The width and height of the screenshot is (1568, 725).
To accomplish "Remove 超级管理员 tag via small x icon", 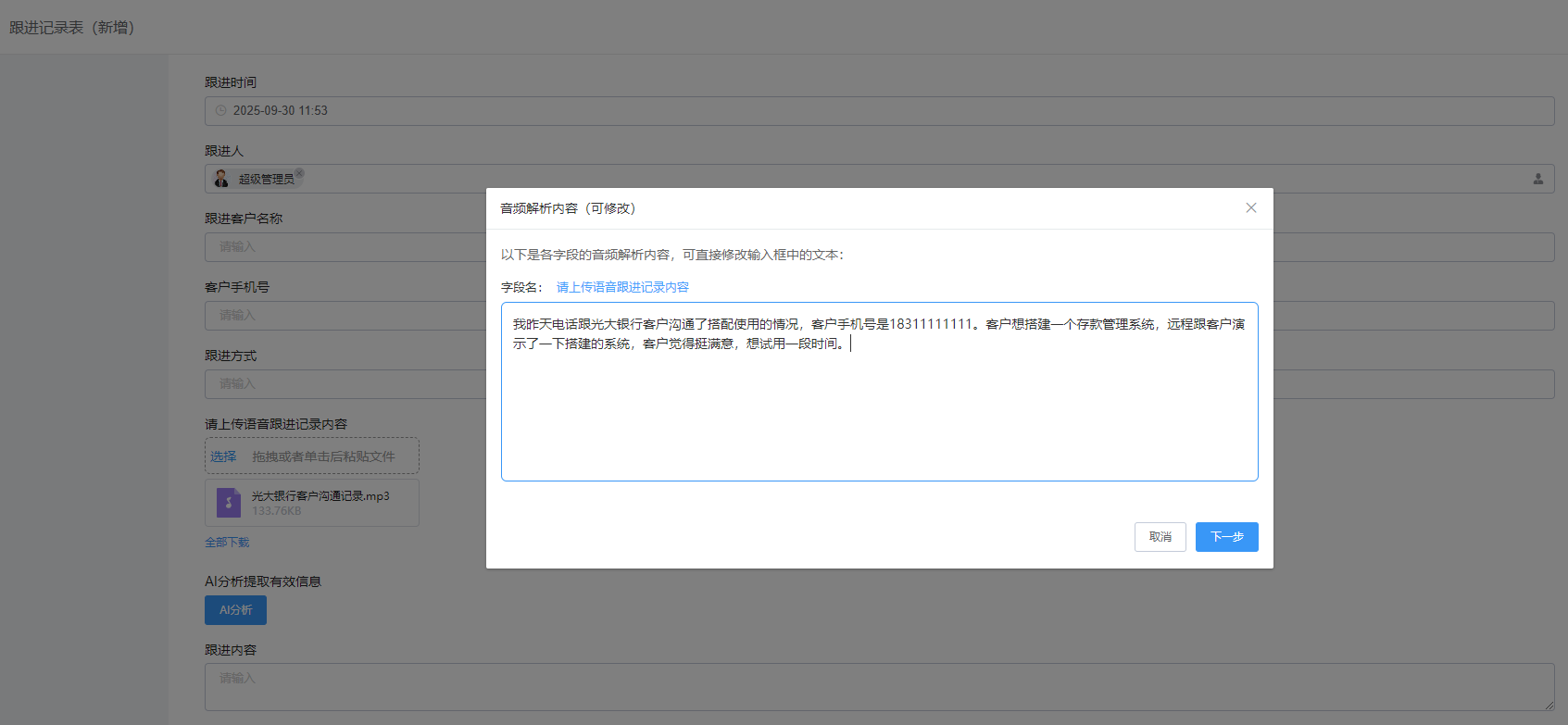I will (299, 173).
